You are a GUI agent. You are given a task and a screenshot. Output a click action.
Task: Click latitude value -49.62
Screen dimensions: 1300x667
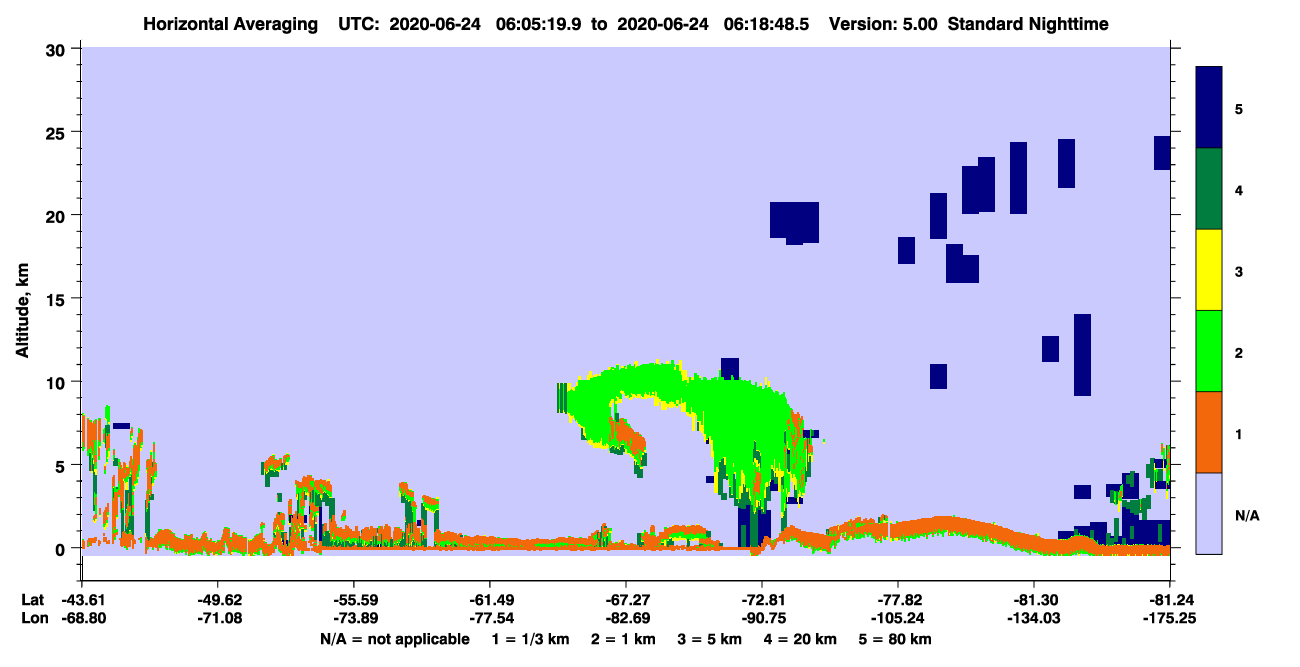tap(217, 600)
